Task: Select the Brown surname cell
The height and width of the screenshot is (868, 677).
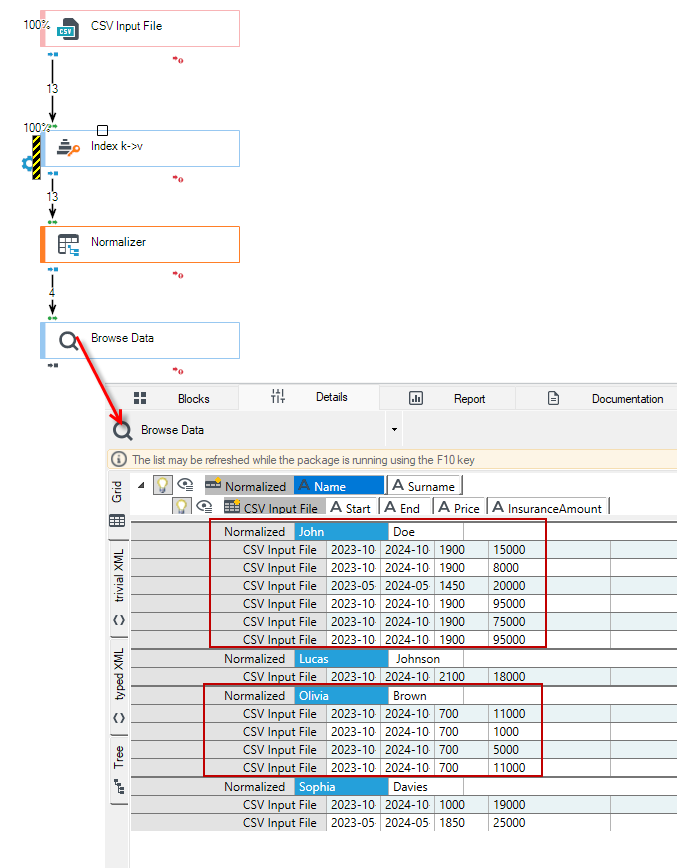Action: click(426, 696)
